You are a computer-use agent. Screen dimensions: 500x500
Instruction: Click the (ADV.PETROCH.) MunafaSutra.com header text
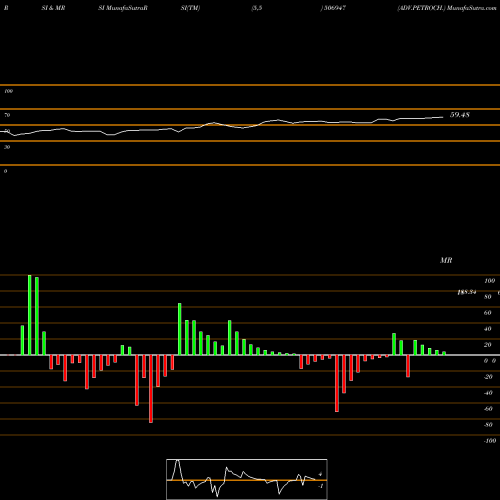(447, 8)
